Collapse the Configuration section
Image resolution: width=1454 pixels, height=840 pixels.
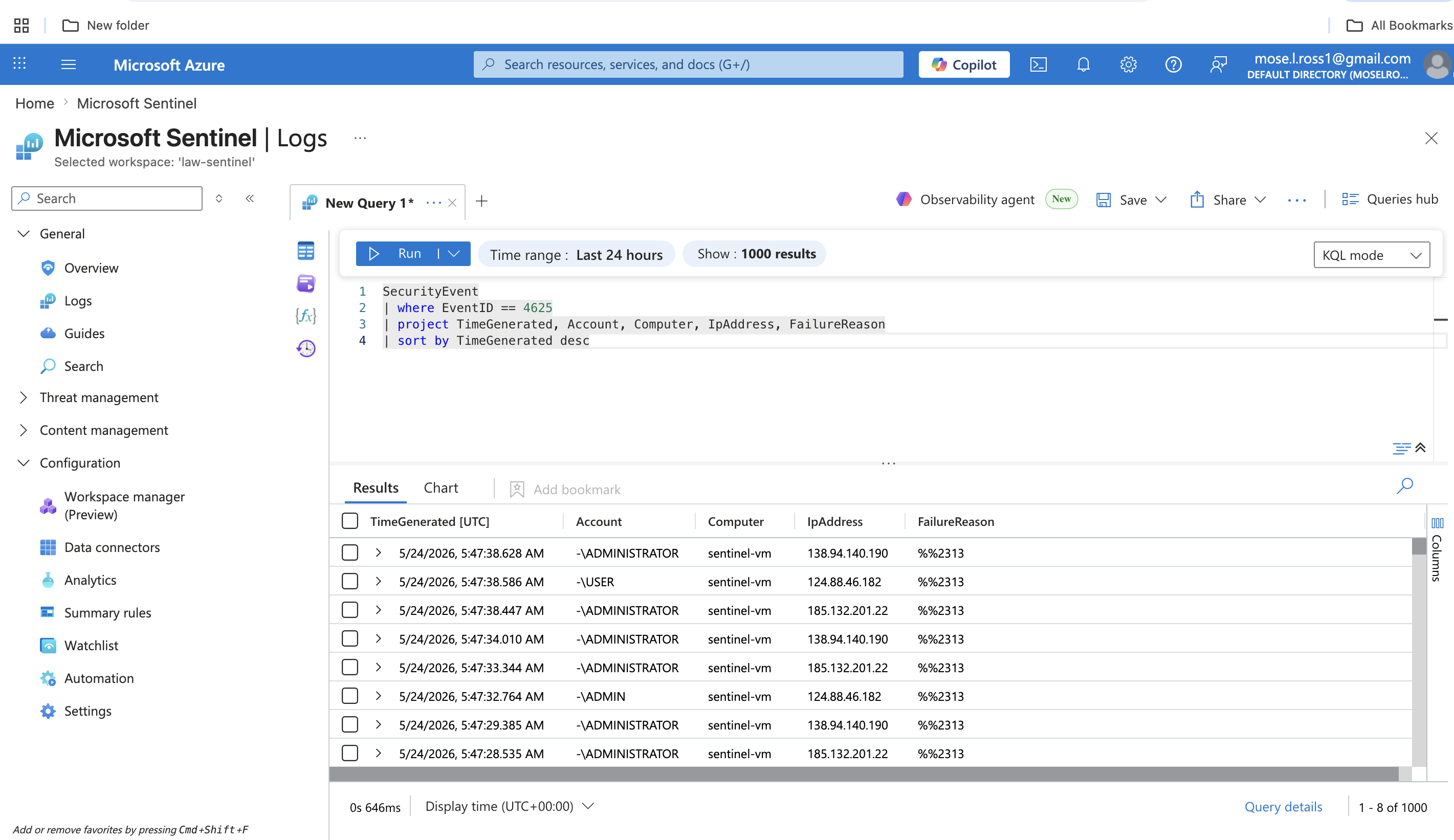point(24,462)
